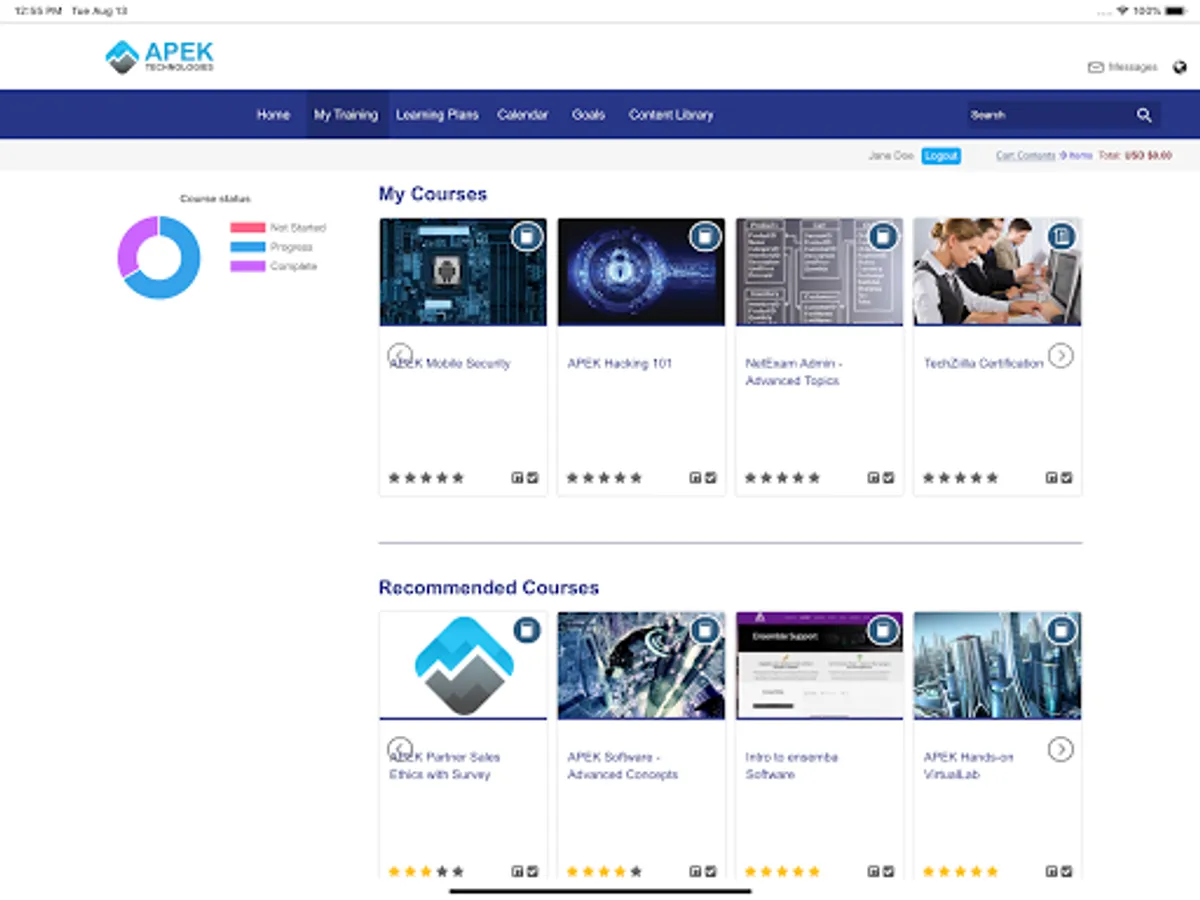
Task: Click square info icon under APEK Hacking 101
Action: (x=695, y=478)
